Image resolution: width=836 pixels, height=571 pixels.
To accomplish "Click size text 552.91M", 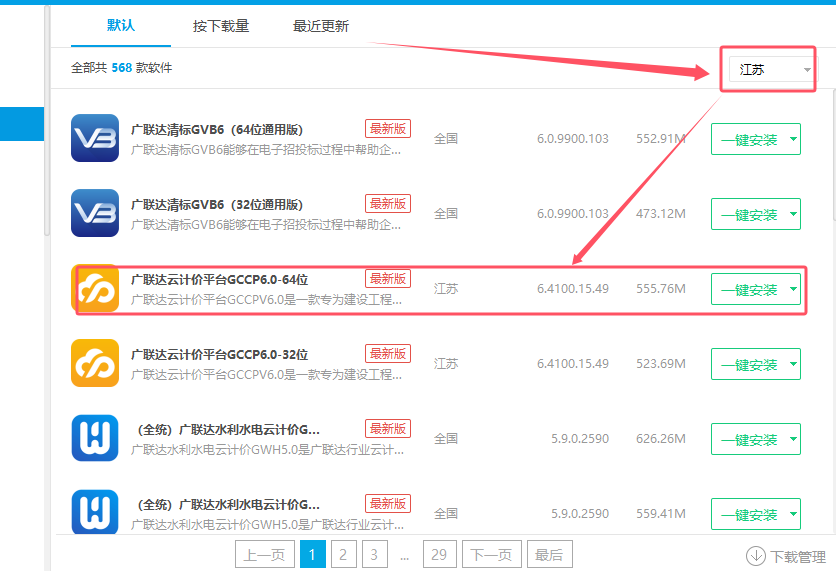I will tap(661, 139).
